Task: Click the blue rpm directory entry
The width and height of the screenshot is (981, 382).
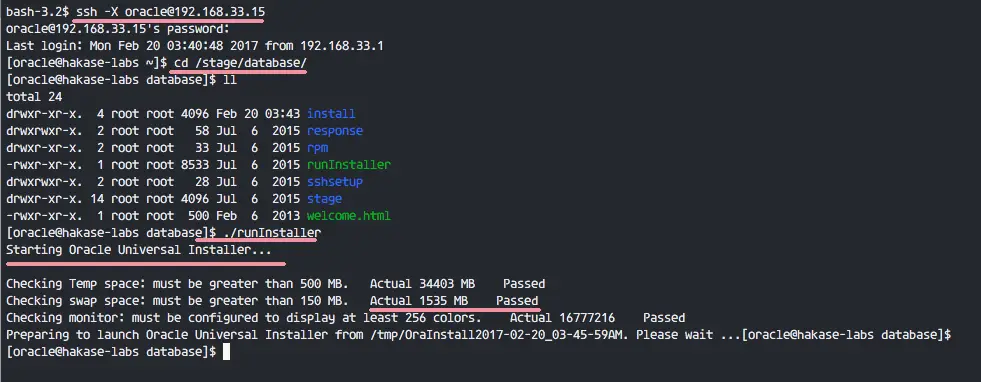Action: pyautogui.click(x=317, y=148)
